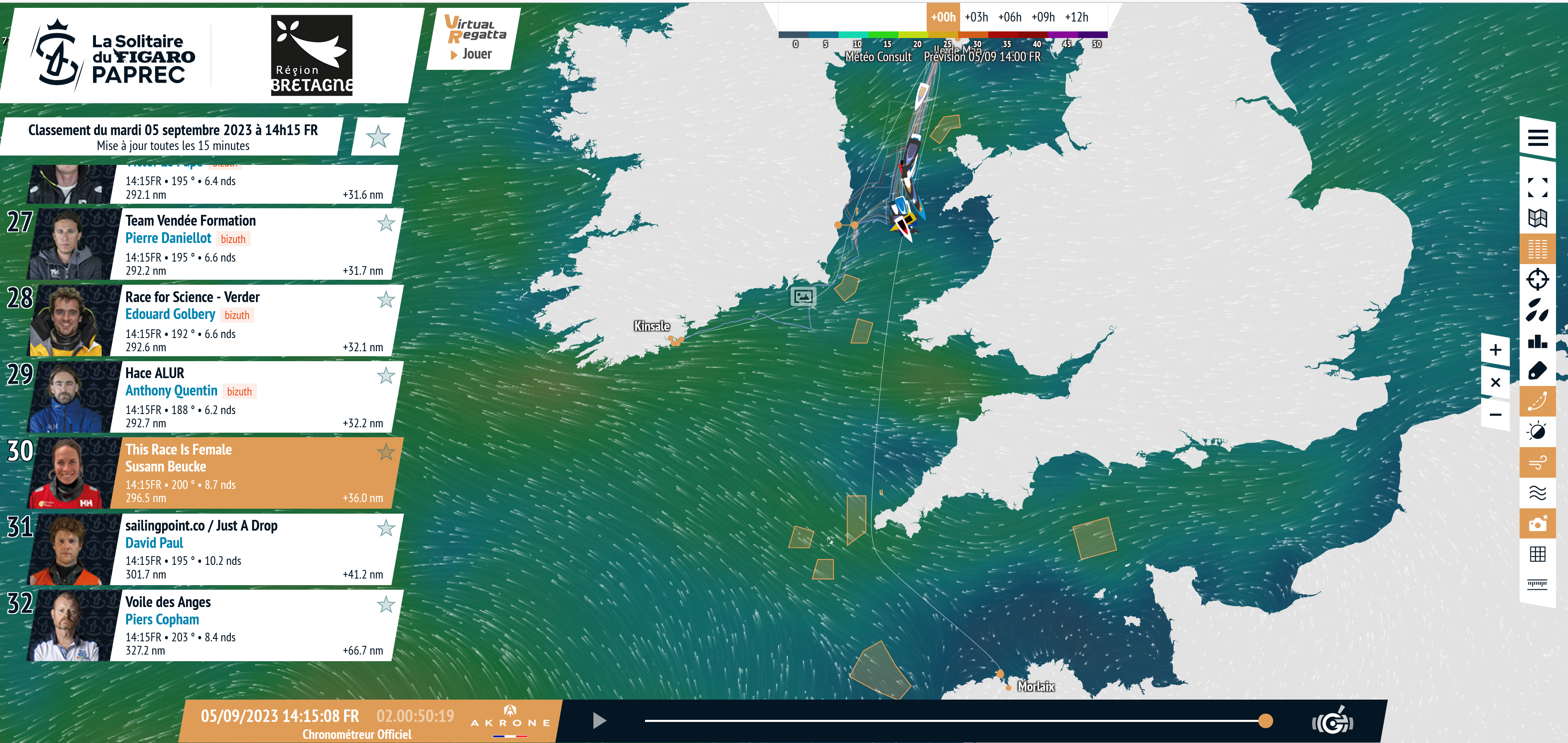Image resolution: width=1568 pixels, height=743 pixels.
Task: Toggle the camera photo markers
Action: pyautogui.click(x=1537, y=523)
